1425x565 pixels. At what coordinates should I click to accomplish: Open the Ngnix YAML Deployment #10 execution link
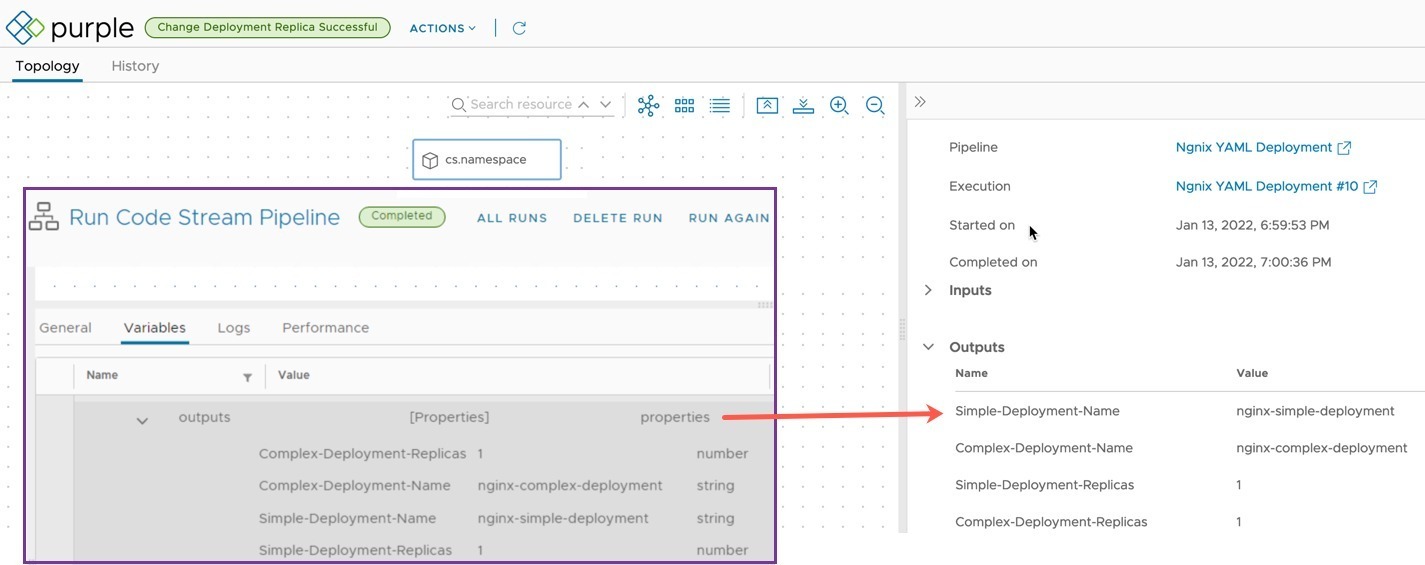tap(1277, 186)
